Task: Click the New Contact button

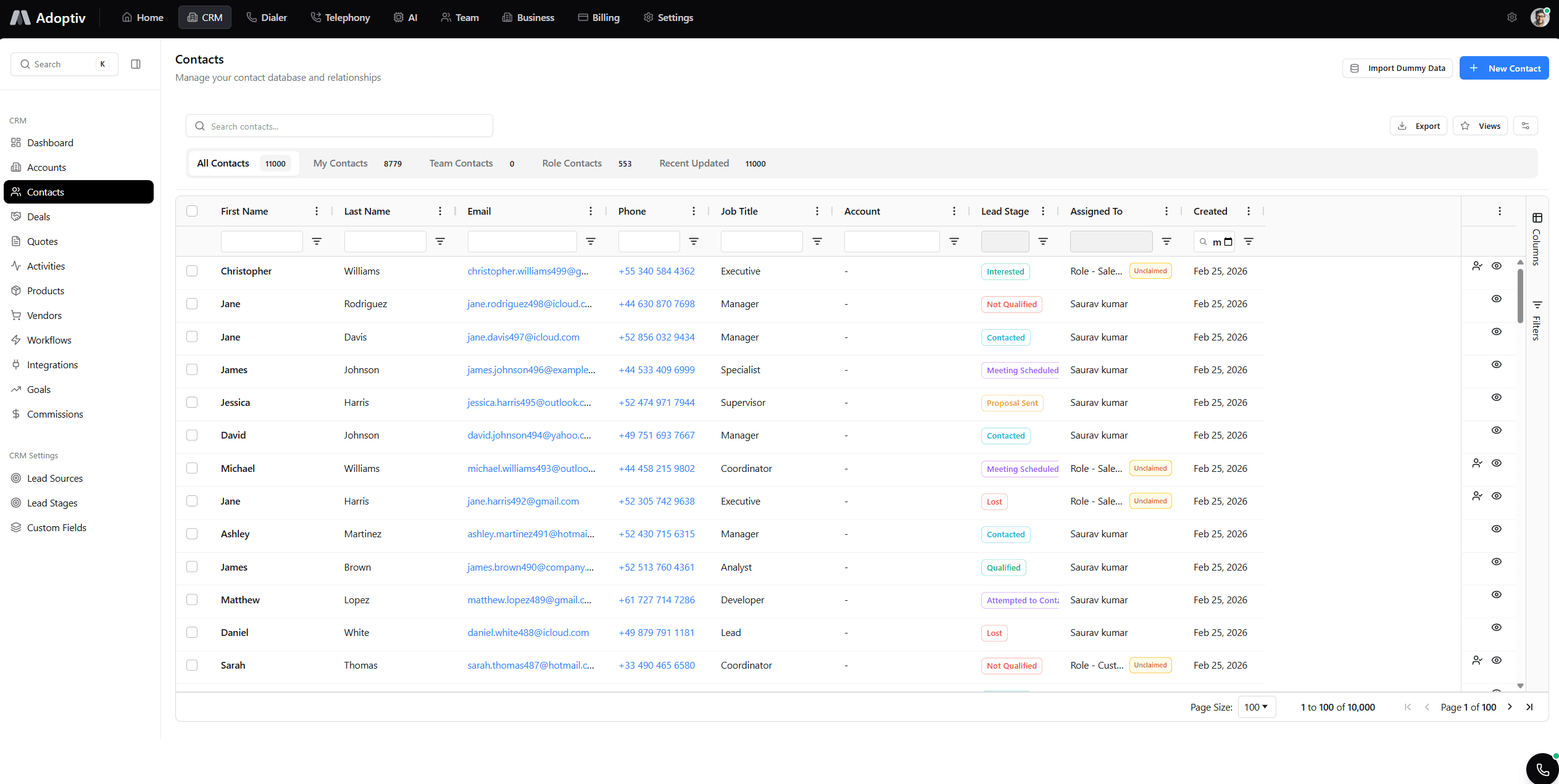Action: pos(1504,68)
